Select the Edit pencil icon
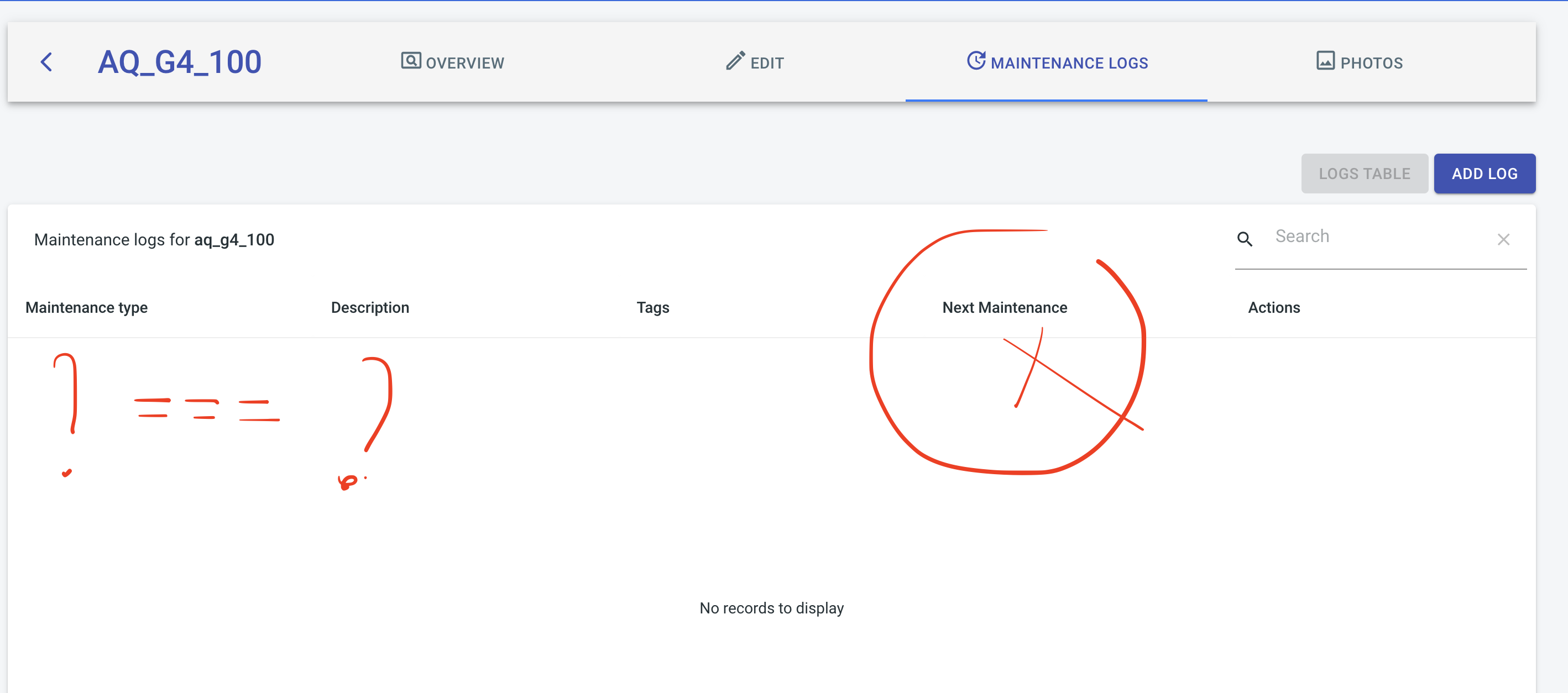 tap(735, 60)
